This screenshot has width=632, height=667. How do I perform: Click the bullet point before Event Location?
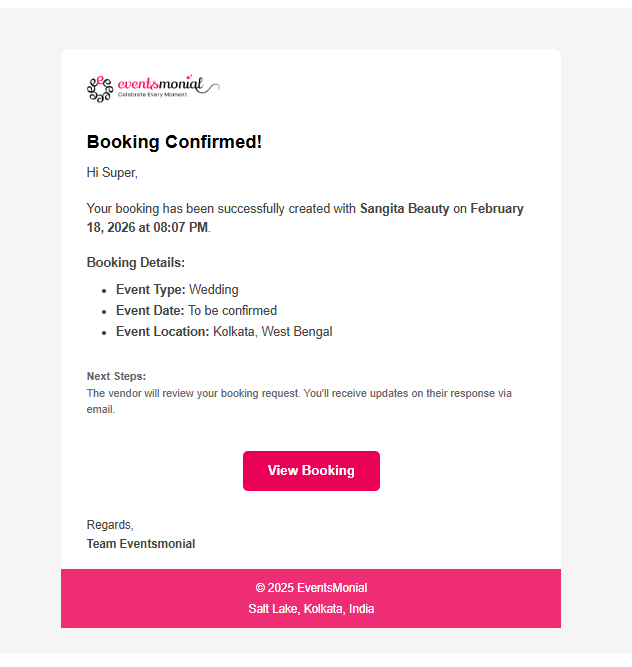tap(104, 332)
